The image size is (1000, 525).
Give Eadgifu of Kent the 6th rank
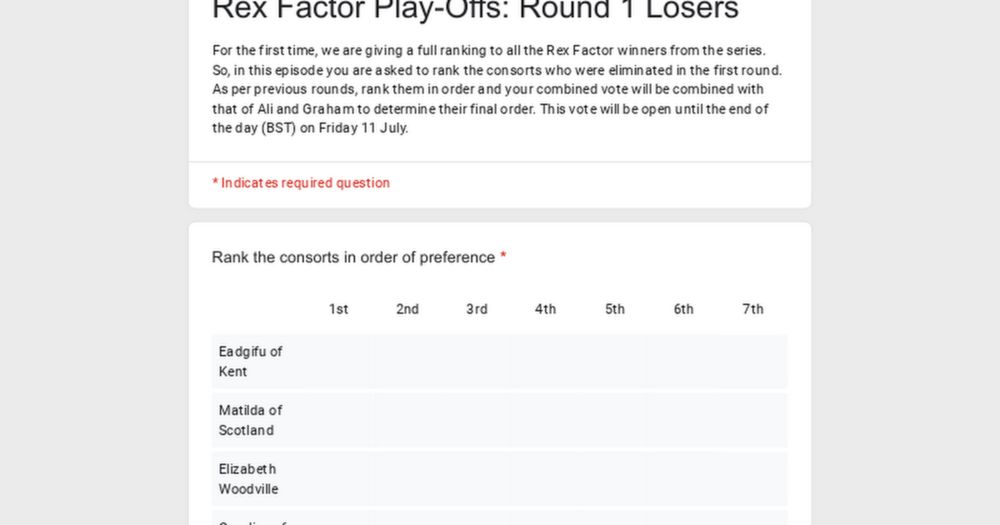coord(684,362)
